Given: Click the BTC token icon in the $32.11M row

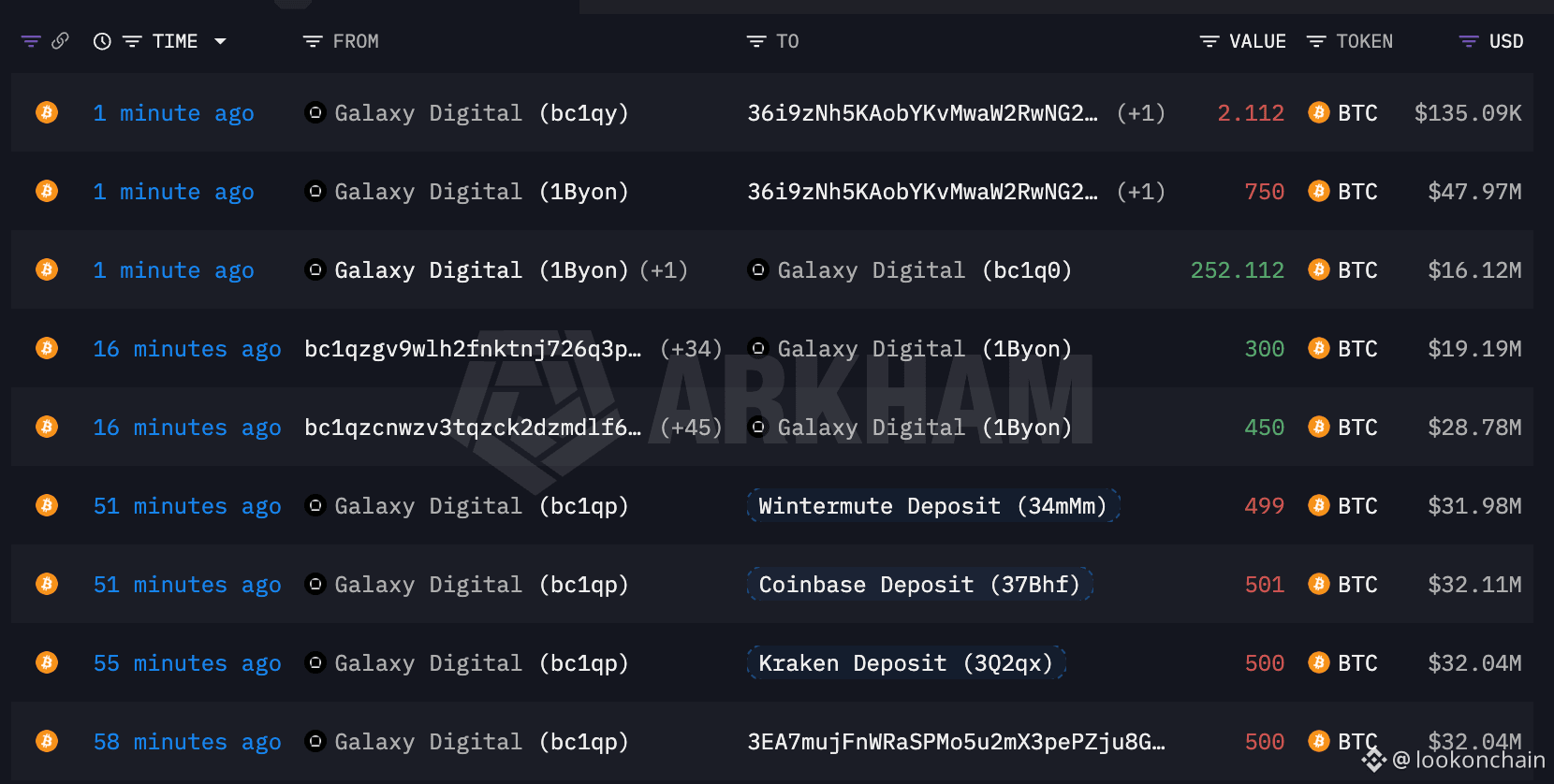Looking at the screenshot, I should (1319, 584).
